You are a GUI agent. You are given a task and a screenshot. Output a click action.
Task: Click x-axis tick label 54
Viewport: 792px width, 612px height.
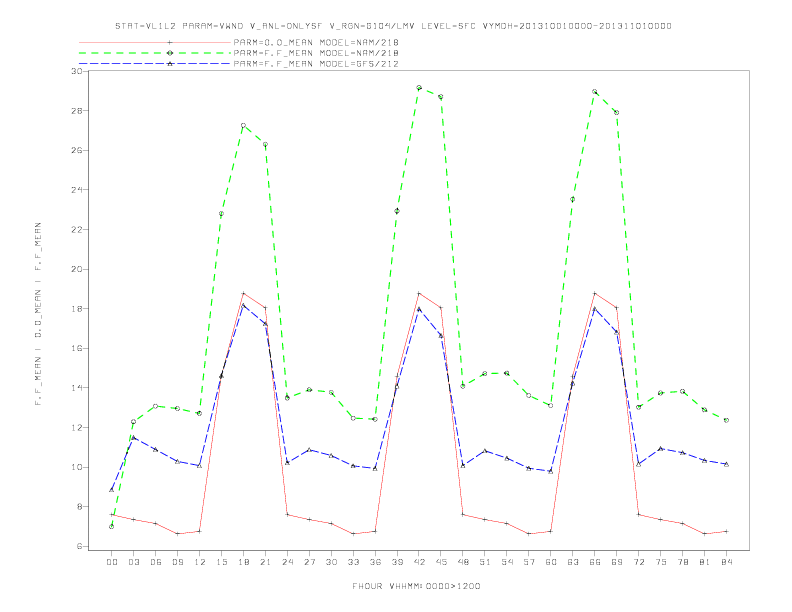coord(507,562)
